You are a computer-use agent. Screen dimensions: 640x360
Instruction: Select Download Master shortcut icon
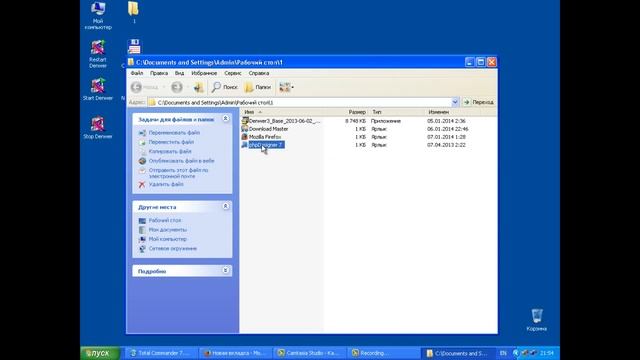(245, 129)
